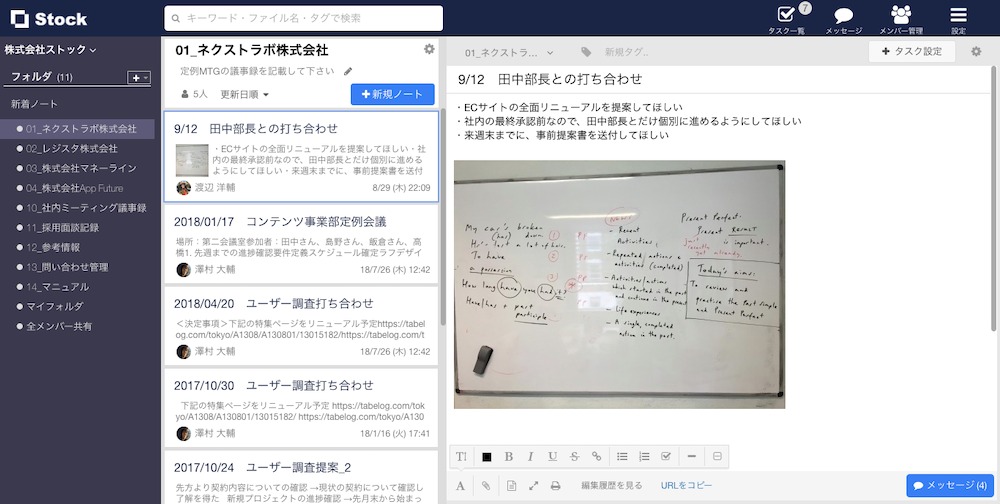Screen dimensions: 1000x504
Task: Create a note with 新規ノート button
Action: [392, 94]
